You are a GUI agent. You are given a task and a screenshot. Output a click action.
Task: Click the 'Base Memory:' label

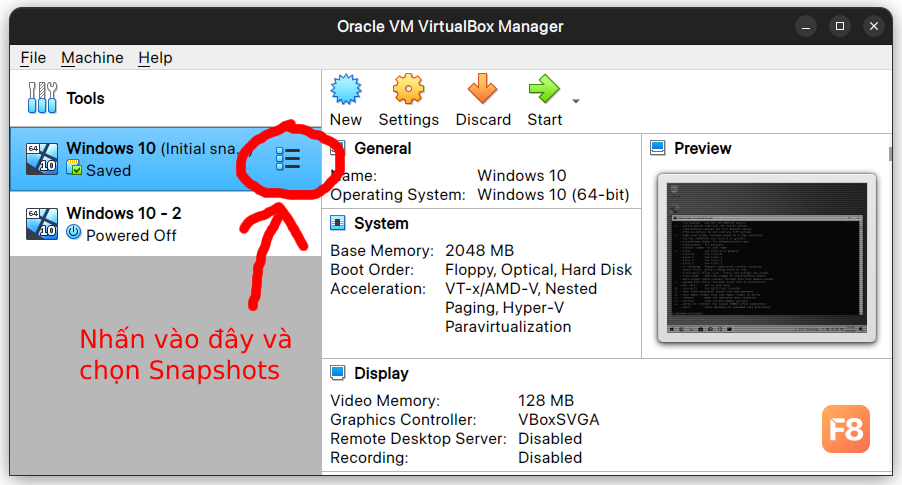coord(382,251)
